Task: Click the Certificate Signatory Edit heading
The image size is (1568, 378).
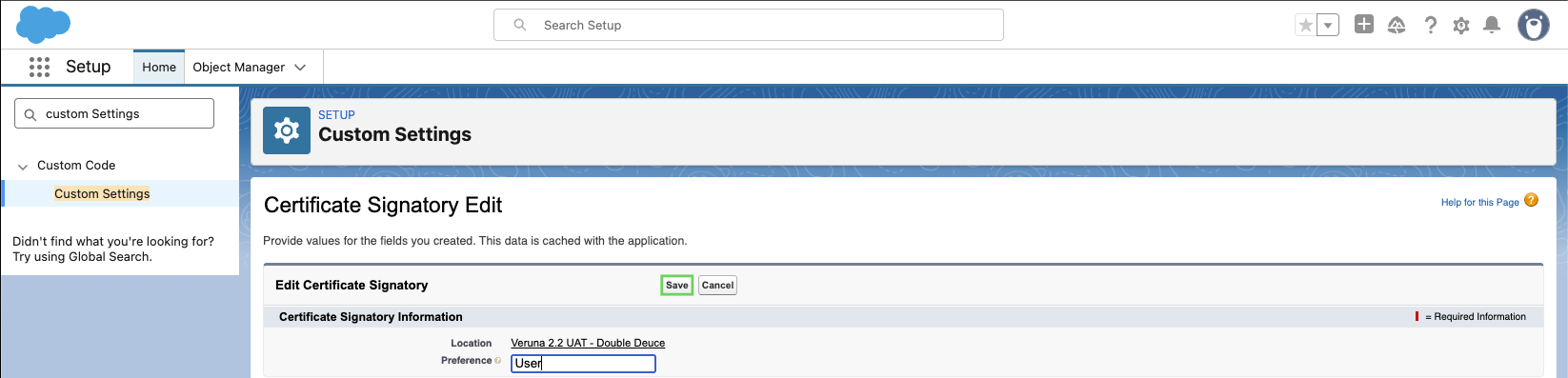Action: [x=383, y=205]
